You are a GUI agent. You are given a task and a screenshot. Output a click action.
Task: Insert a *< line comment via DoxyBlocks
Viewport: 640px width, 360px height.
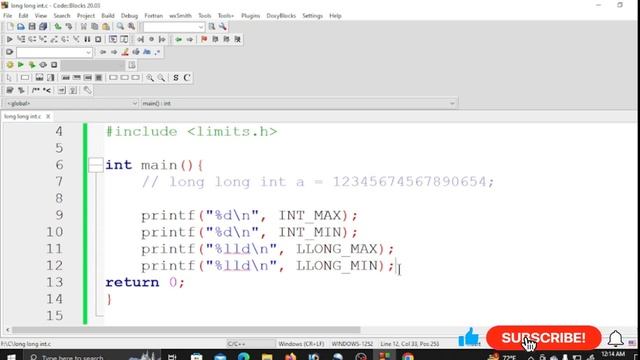tap(47, 90)
